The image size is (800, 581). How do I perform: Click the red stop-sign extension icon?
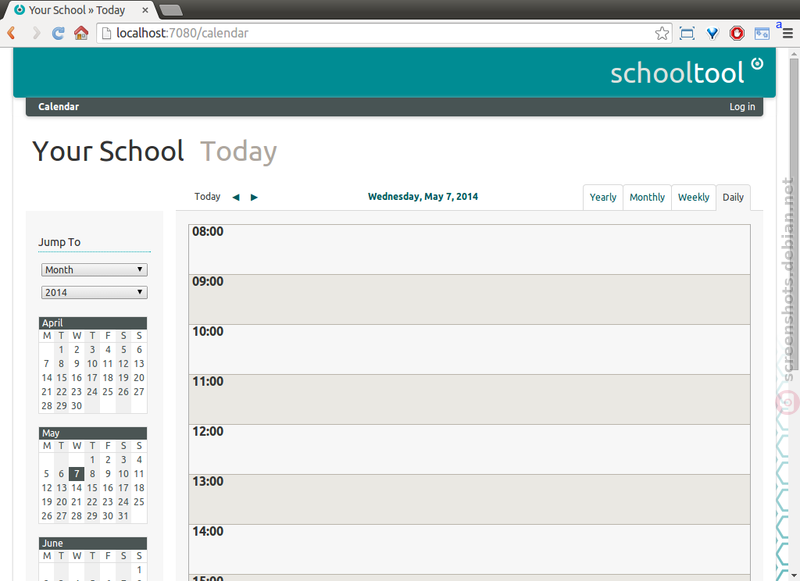737,34
